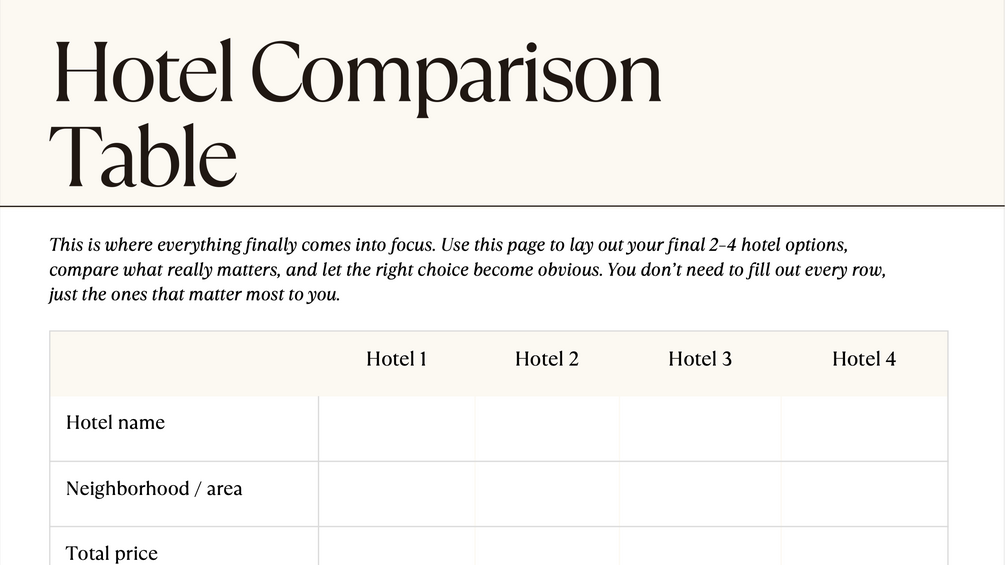Click the Total price row label

[x=112, y=553]
